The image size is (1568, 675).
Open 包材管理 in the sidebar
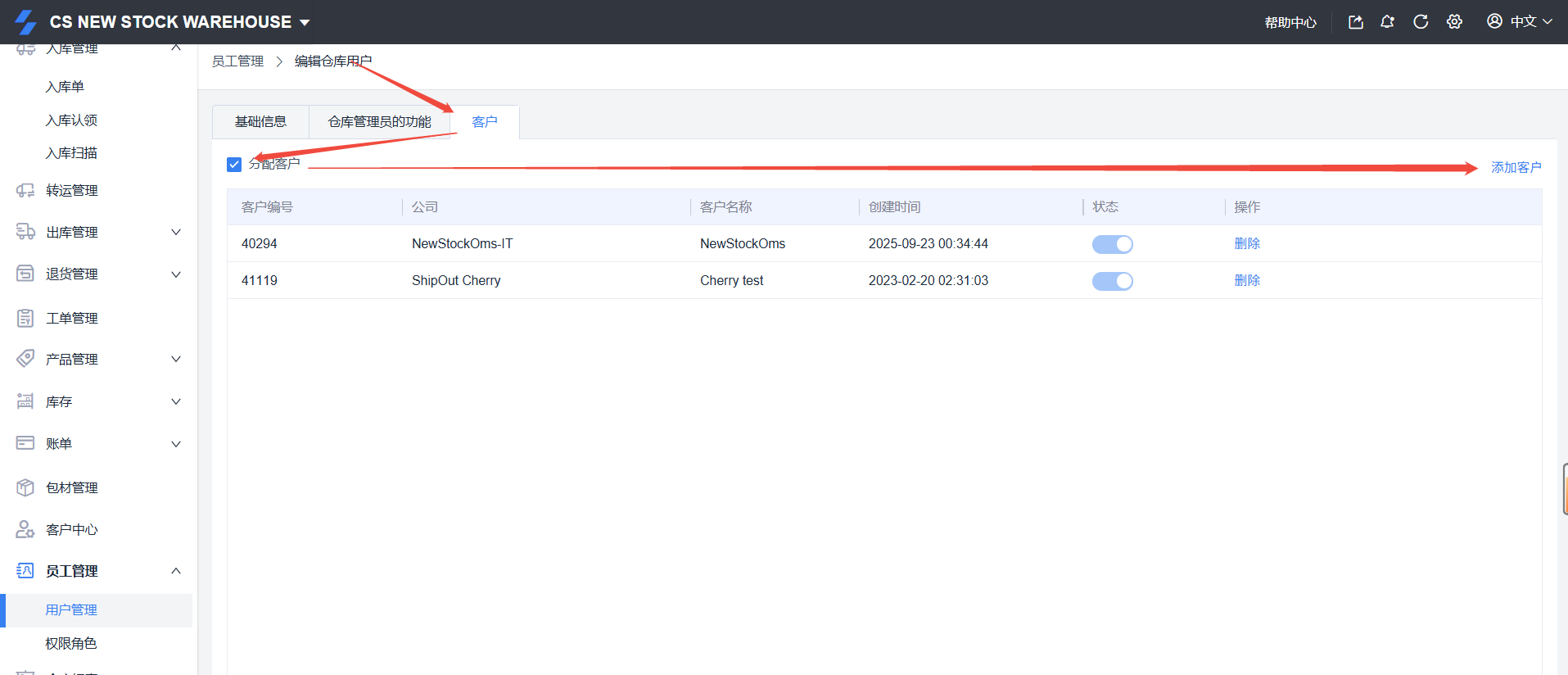(x=72, y=487)
